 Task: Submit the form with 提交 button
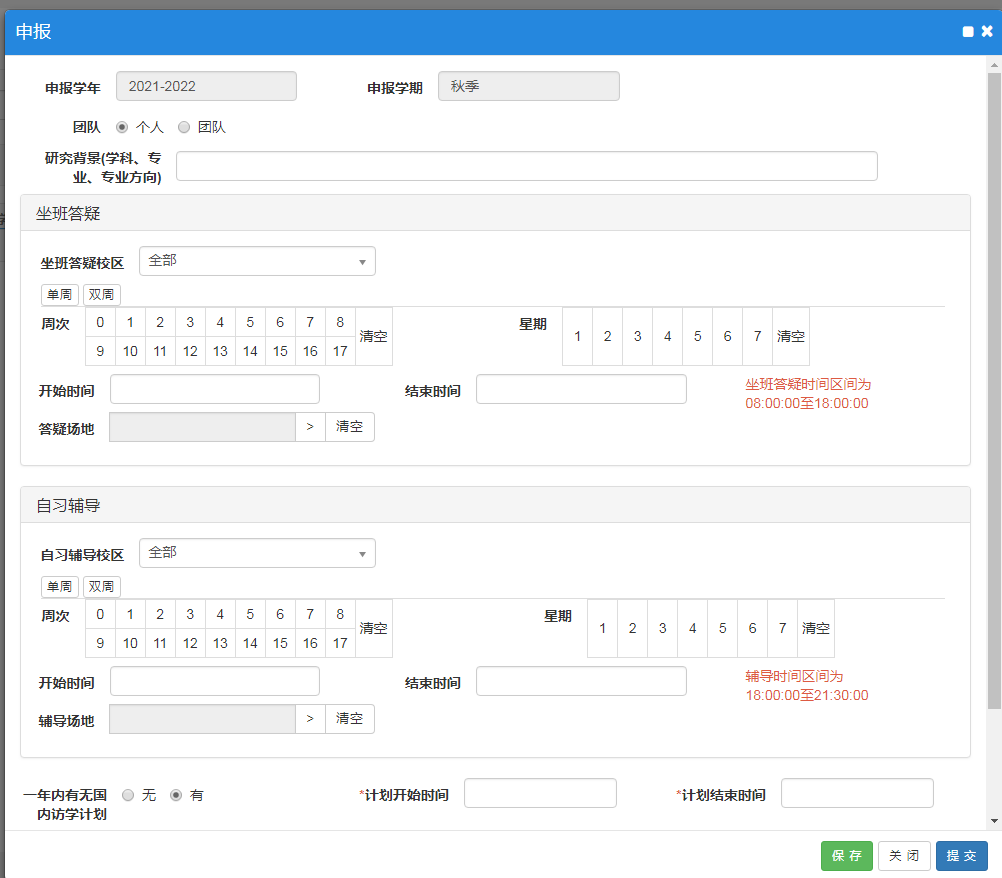[x=961, y=856]
